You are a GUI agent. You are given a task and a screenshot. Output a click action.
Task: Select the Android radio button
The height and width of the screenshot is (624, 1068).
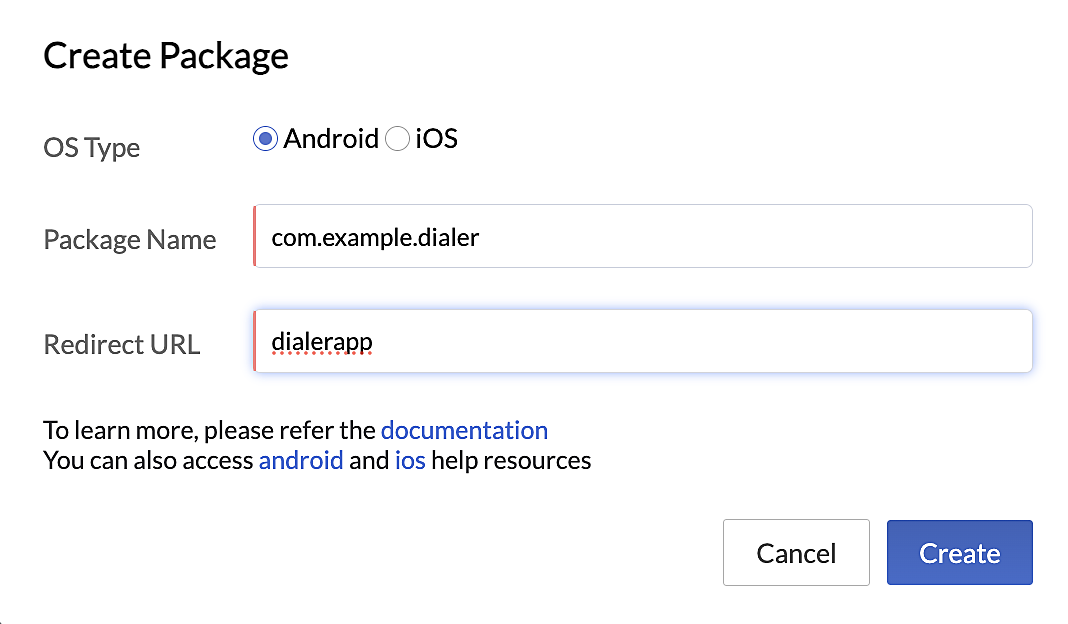click(265, 139)
